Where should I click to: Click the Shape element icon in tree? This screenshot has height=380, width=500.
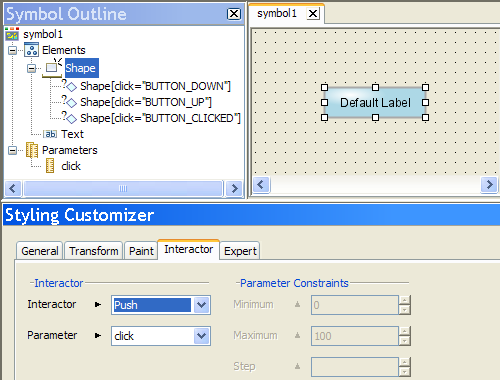coord(52,68)
